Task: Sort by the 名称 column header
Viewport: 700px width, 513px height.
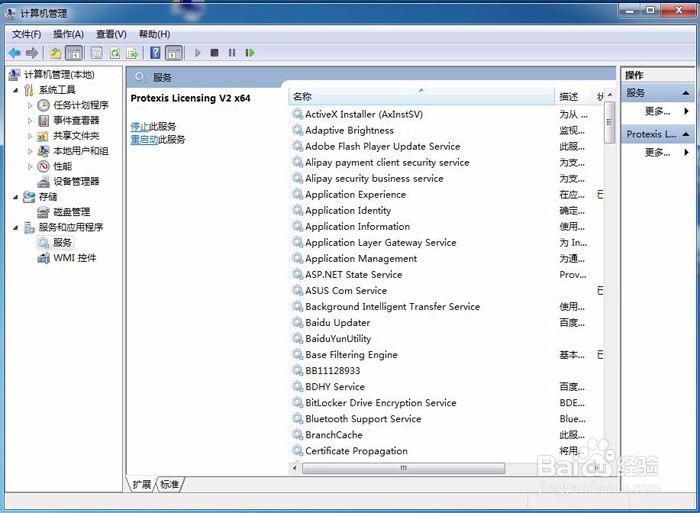Action: pos(421,96)
